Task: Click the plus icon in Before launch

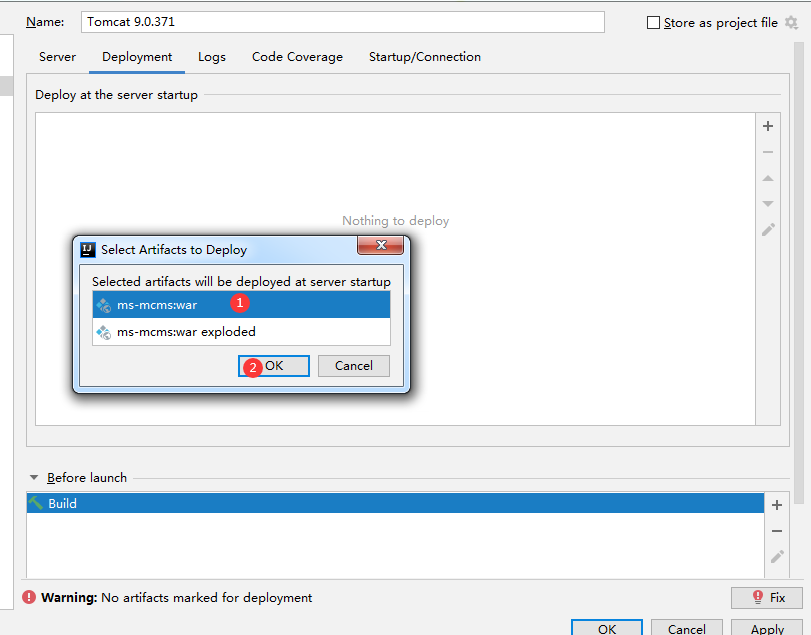Action: pos(777,505)
